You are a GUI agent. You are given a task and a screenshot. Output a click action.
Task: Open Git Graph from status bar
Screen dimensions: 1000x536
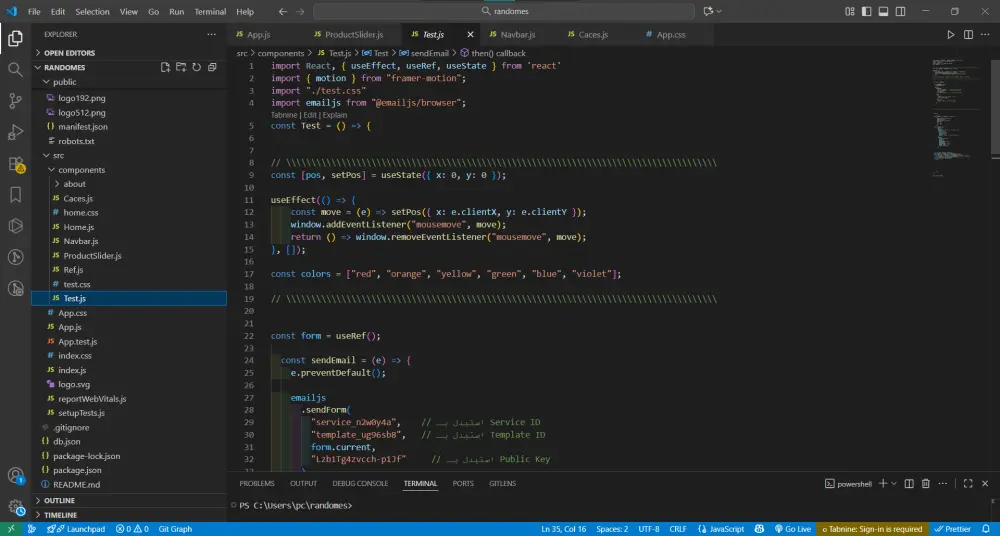(x=175, y=529)
